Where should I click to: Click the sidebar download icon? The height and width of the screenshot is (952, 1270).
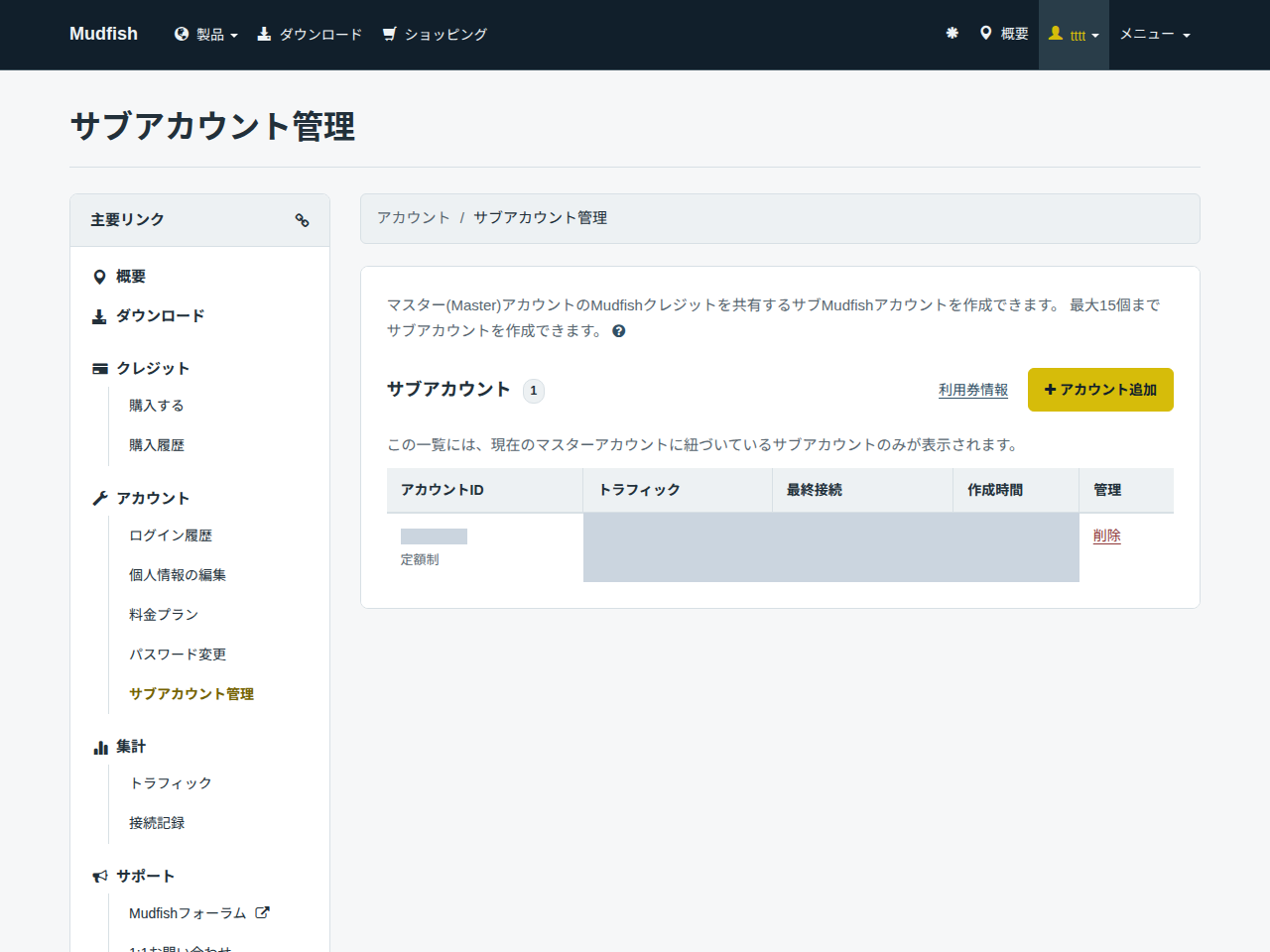(99, 316)
